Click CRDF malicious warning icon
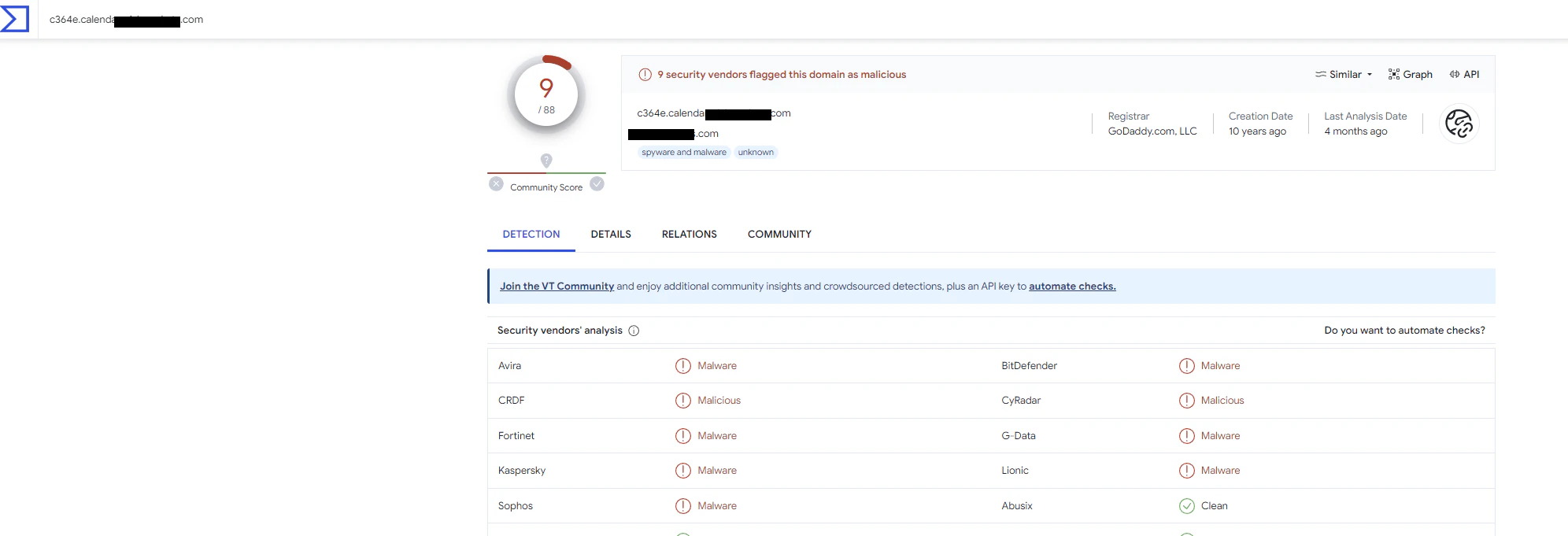The image size is (1568, 536). coord(683,401)
